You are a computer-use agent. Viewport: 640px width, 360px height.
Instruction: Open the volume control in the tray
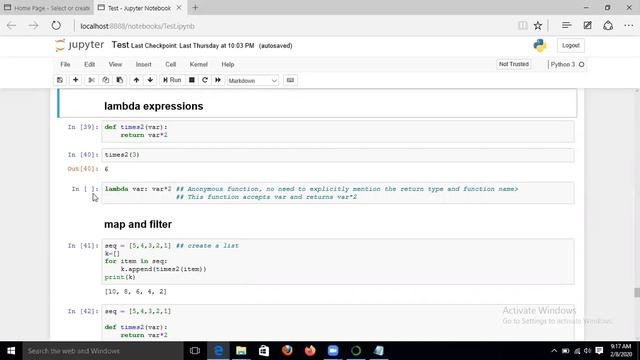588,351
